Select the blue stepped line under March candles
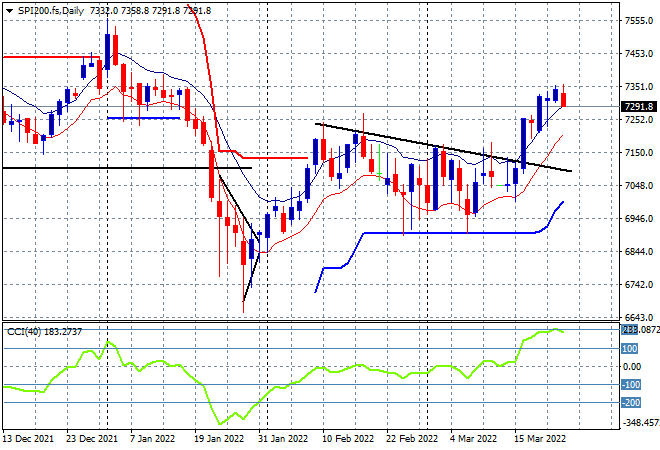Screen dimensions: 660x450 click(450, 233)
